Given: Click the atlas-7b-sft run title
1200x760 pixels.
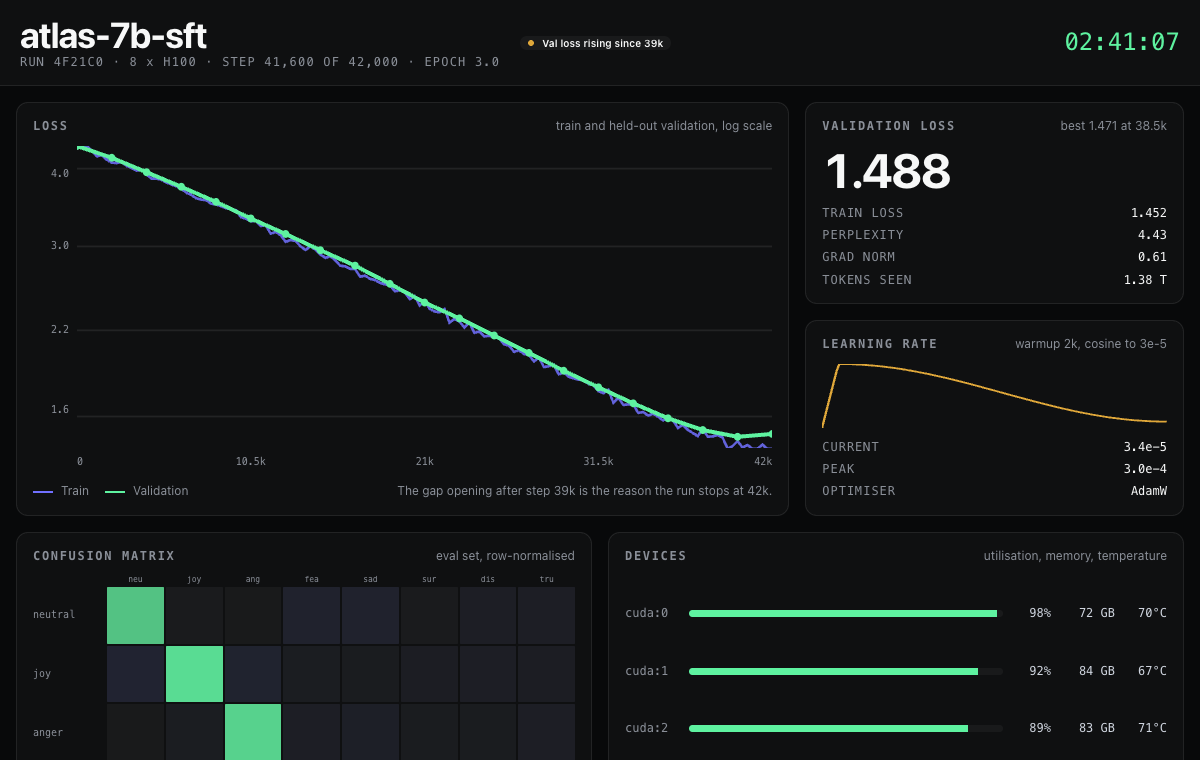Looking at the screenshot, I should coord(113,36).
